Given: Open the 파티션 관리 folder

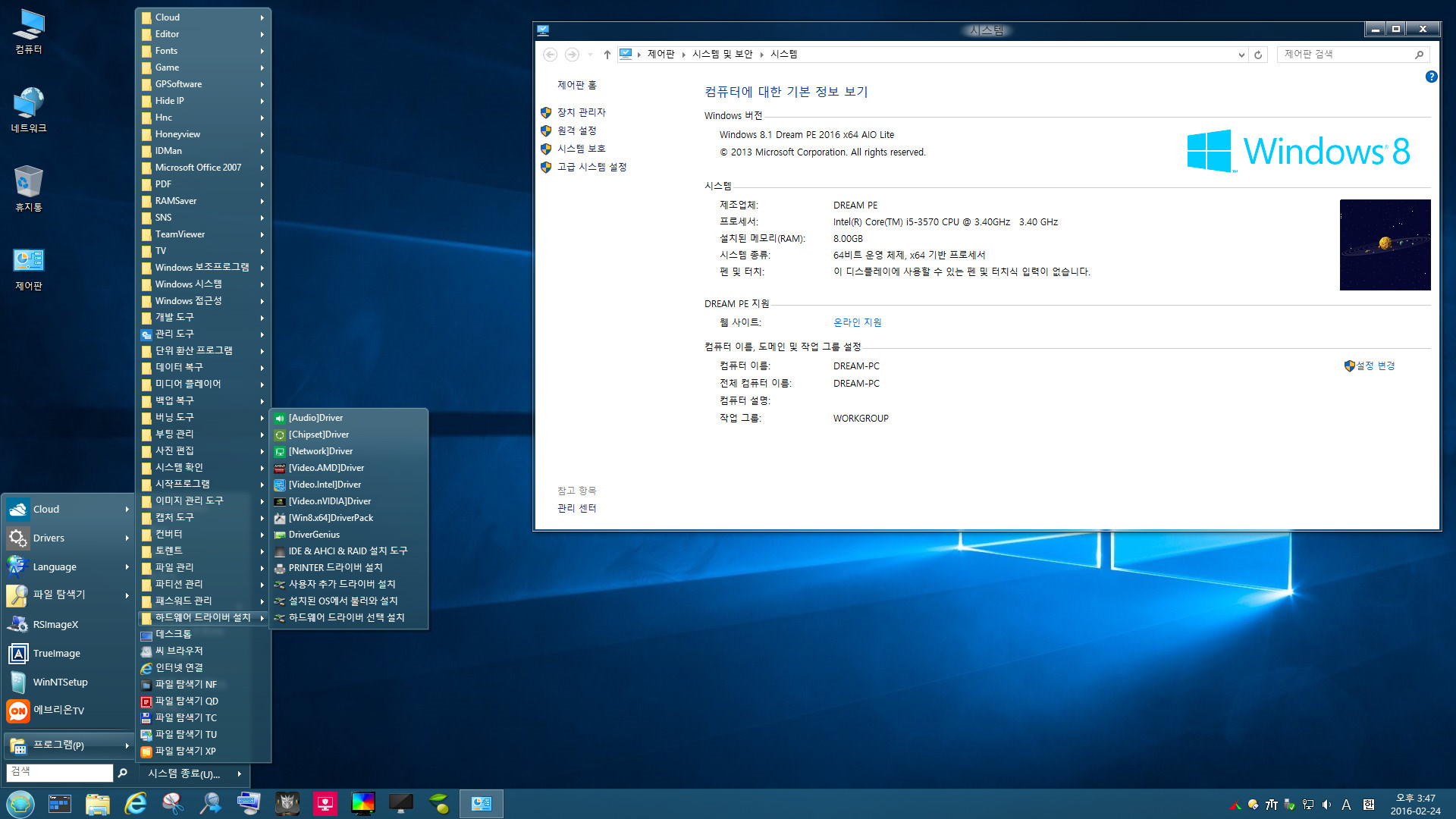Looking at the screenshot, I should 203,585.
